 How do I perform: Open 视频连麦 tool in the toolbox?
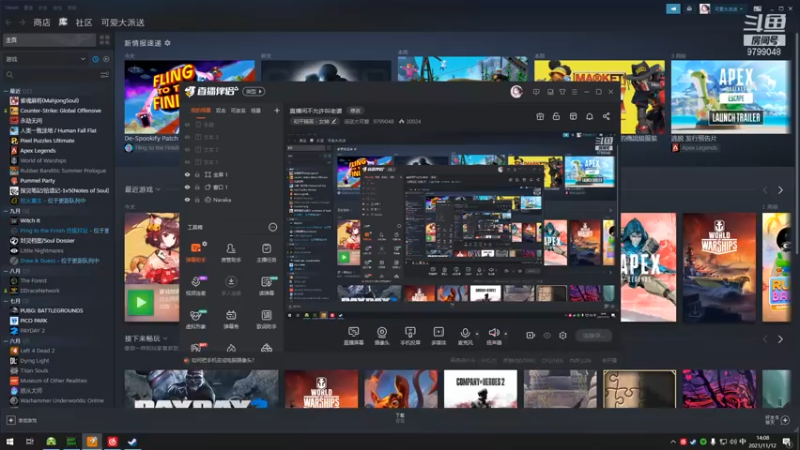click(195, 285)
